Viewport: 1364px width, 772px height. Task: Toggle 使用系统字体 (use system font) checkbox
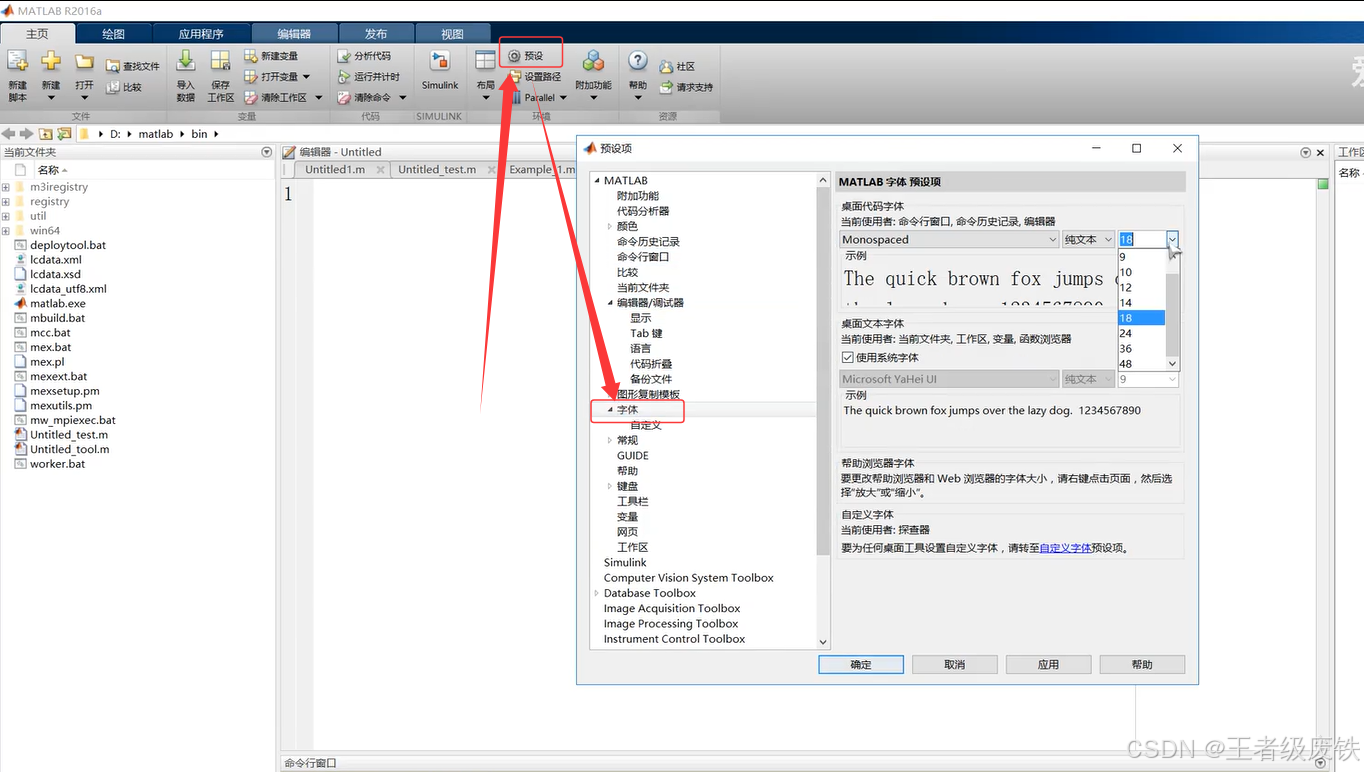pos(847,357)
